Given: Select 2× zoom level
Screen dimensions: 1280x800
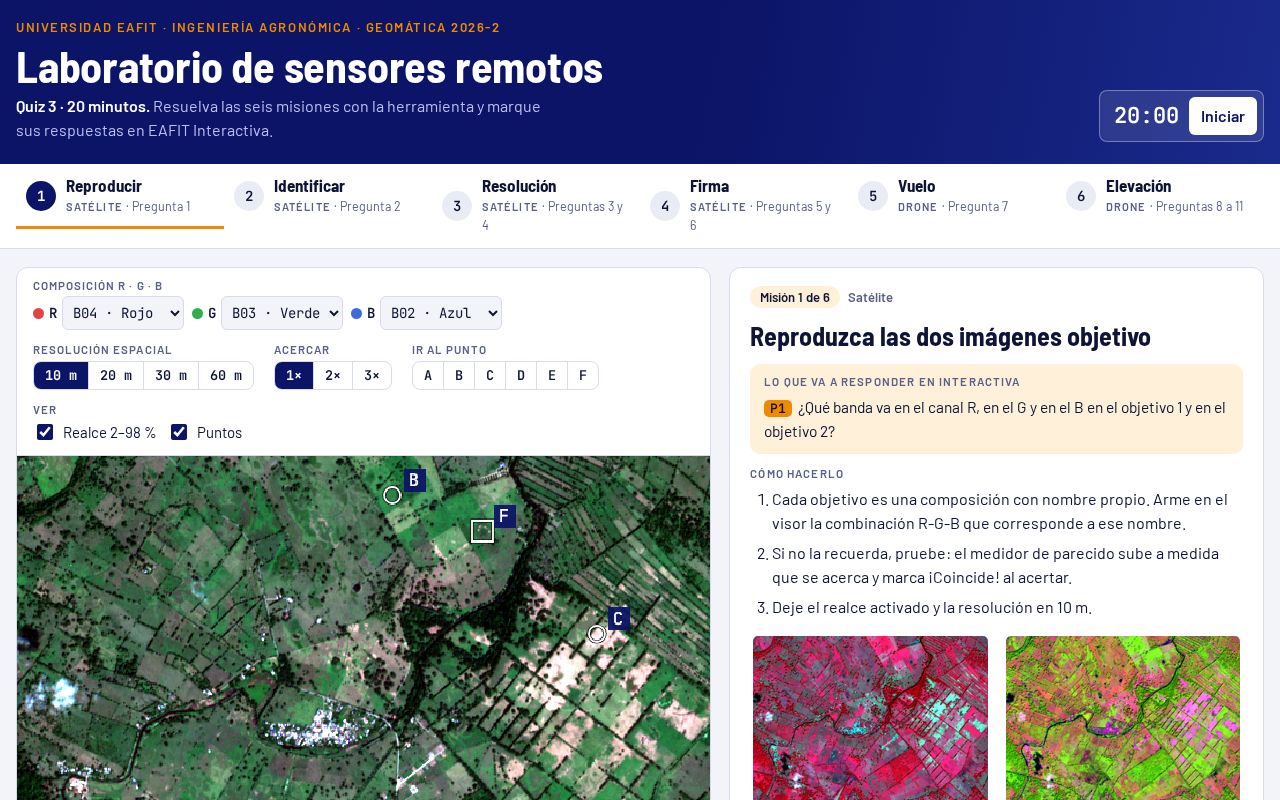Looking at the screenshot, I should point(333,375).
